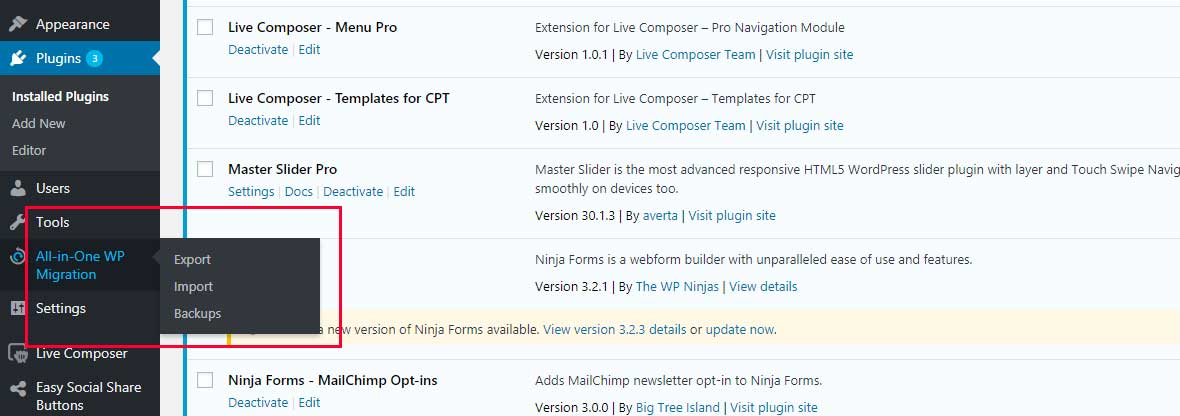
Task: Choose Export from the migration submenu
Action: [192, 260]
